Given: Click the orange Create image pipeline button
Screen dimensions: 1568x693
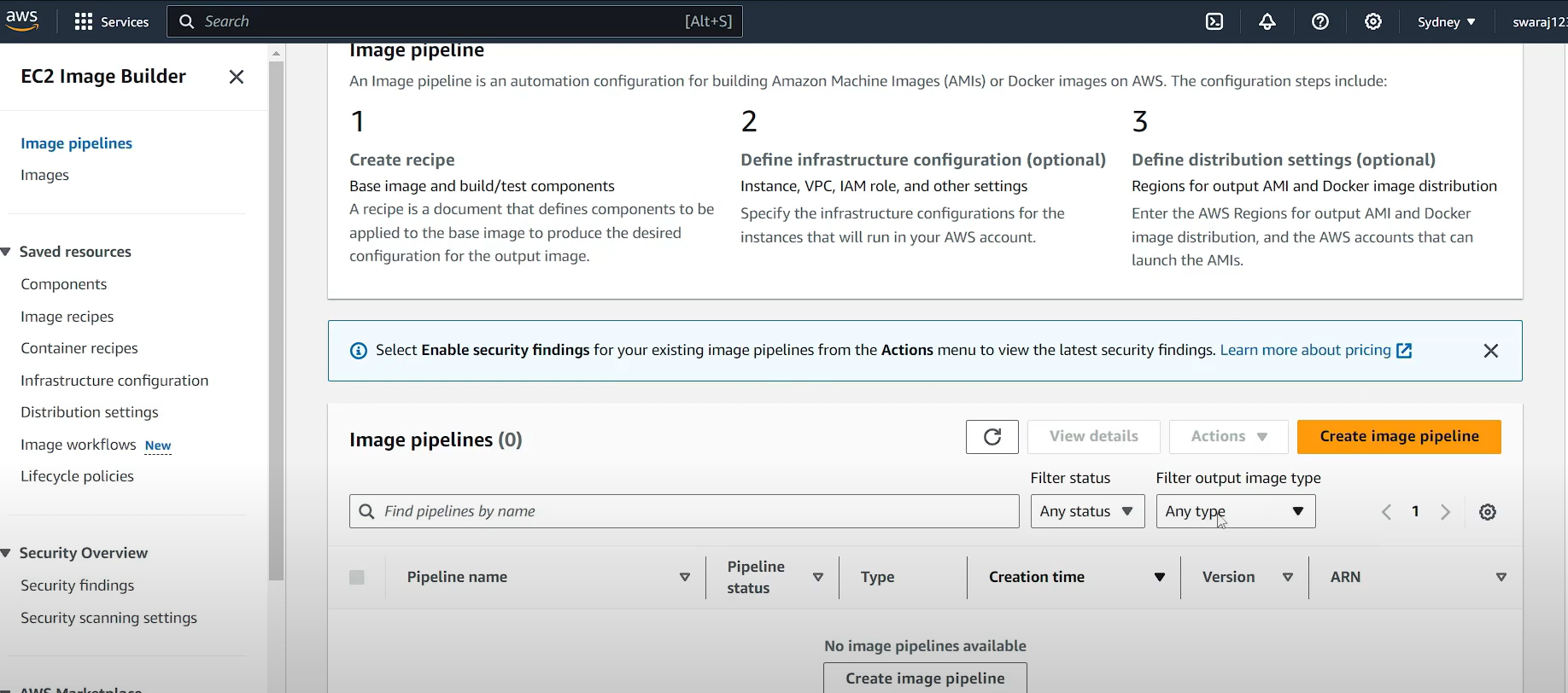Looking at the screenshot, I should [1399, 437].
